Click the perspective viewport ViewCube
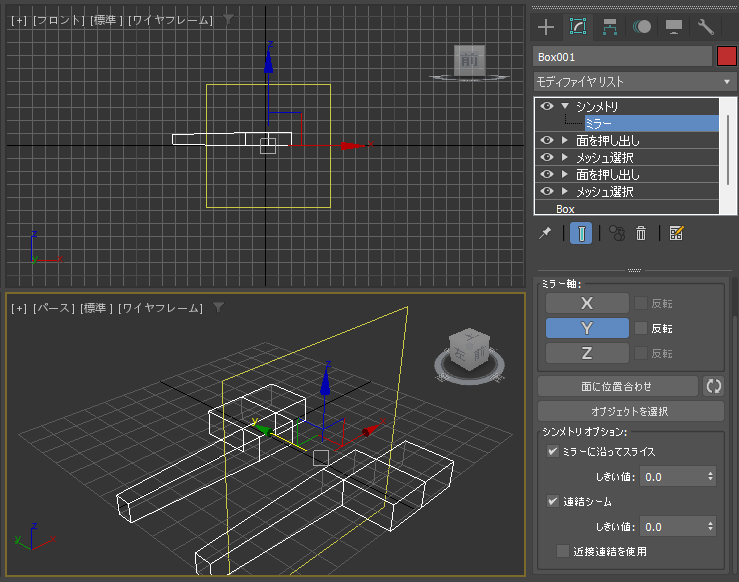 click(x=469, y=352)
